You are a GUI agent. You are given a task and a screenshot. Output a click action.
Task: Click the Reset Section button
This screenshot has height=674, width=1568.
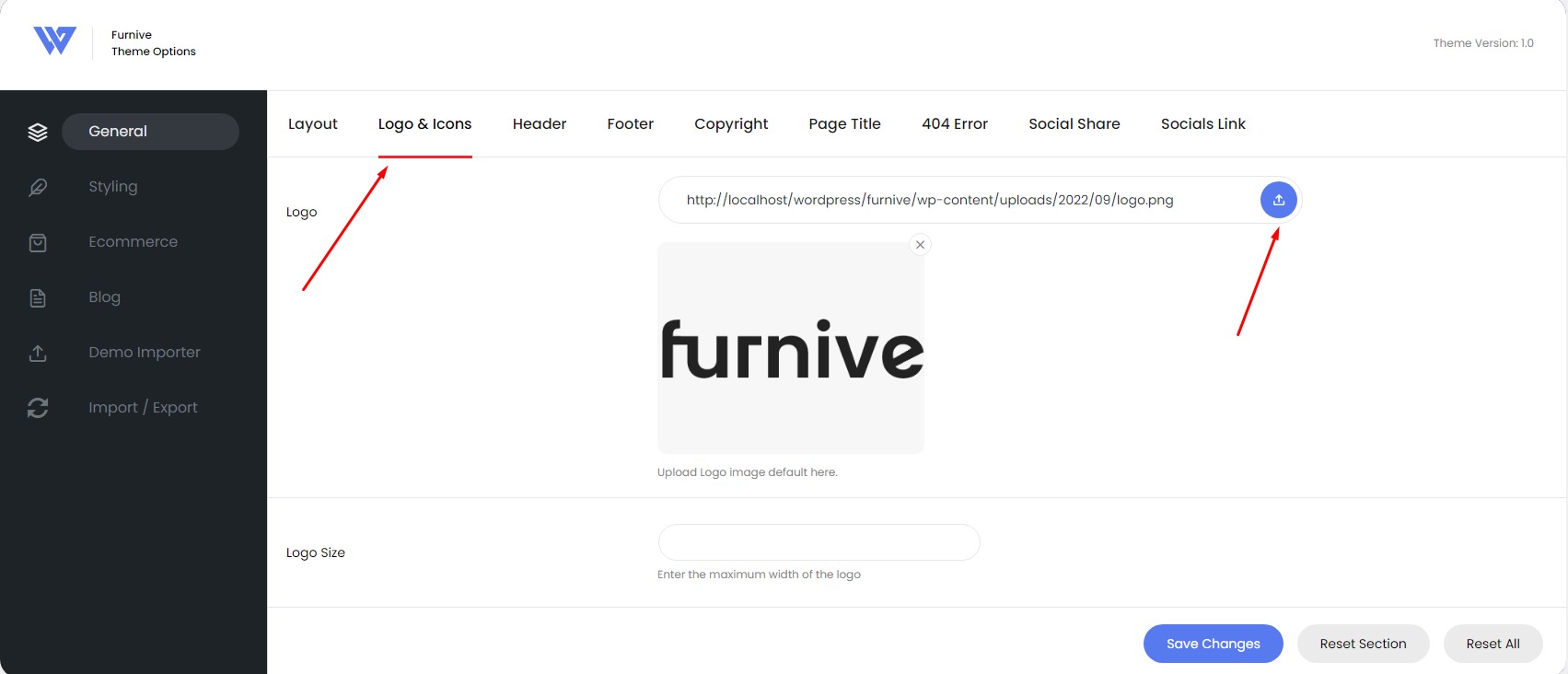[x=1364, y=644]
